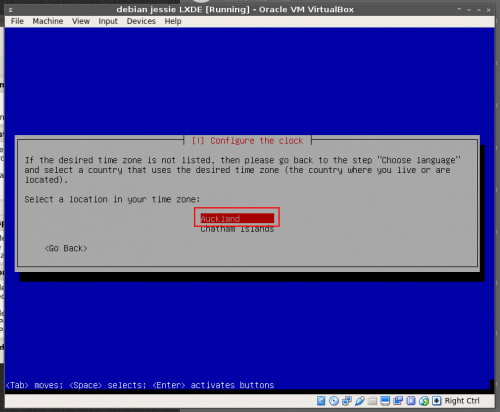Open the Devices menu

(141, 21)
